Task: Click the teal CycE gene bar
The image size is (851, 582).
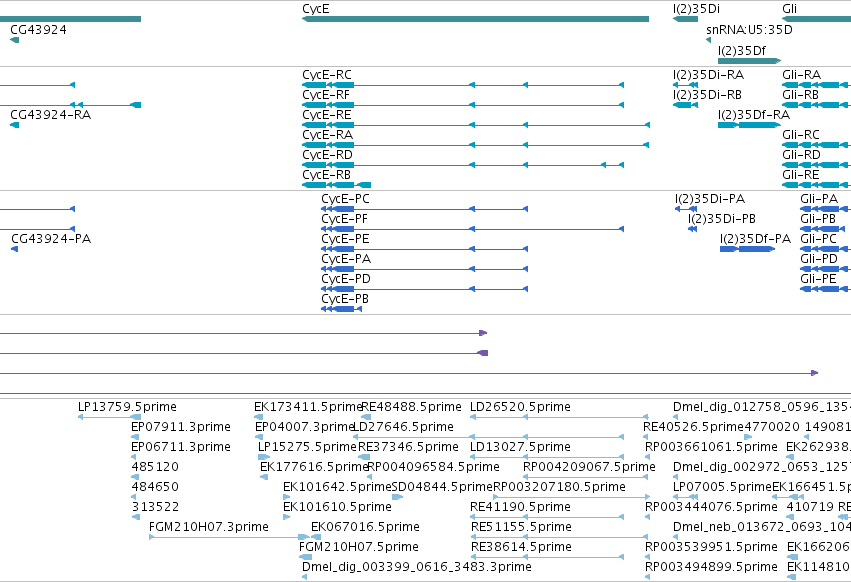Action: click(x=475, y=19)
